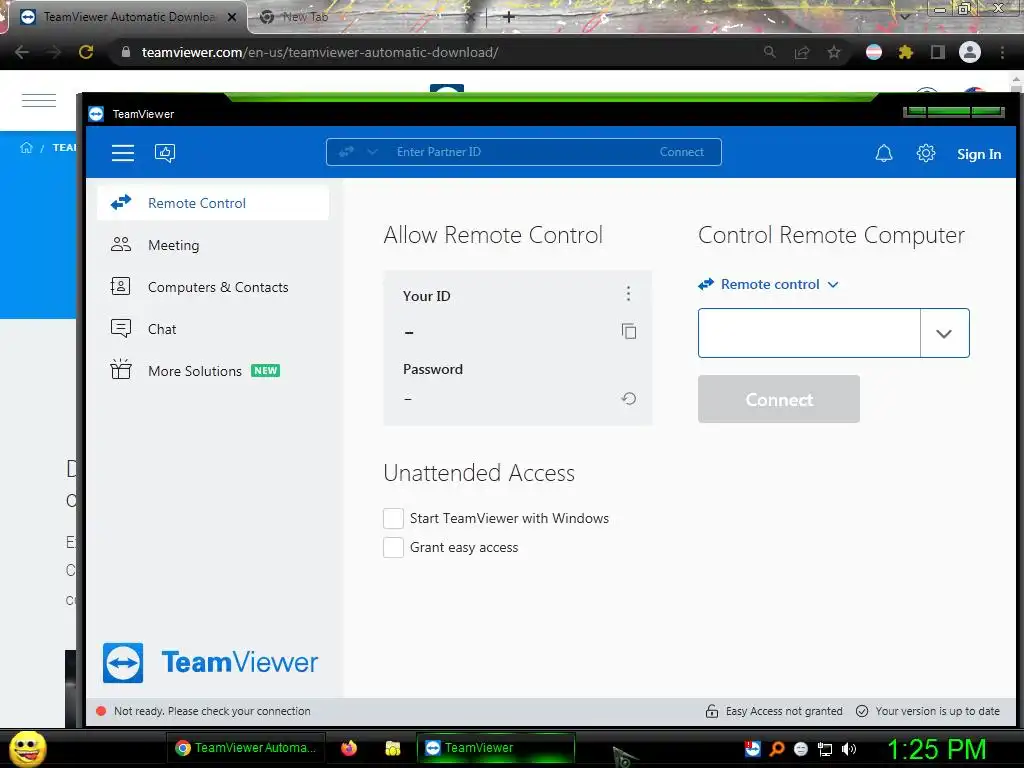
Task: Click the More Solutions gift icon
Action: [121, 369]
